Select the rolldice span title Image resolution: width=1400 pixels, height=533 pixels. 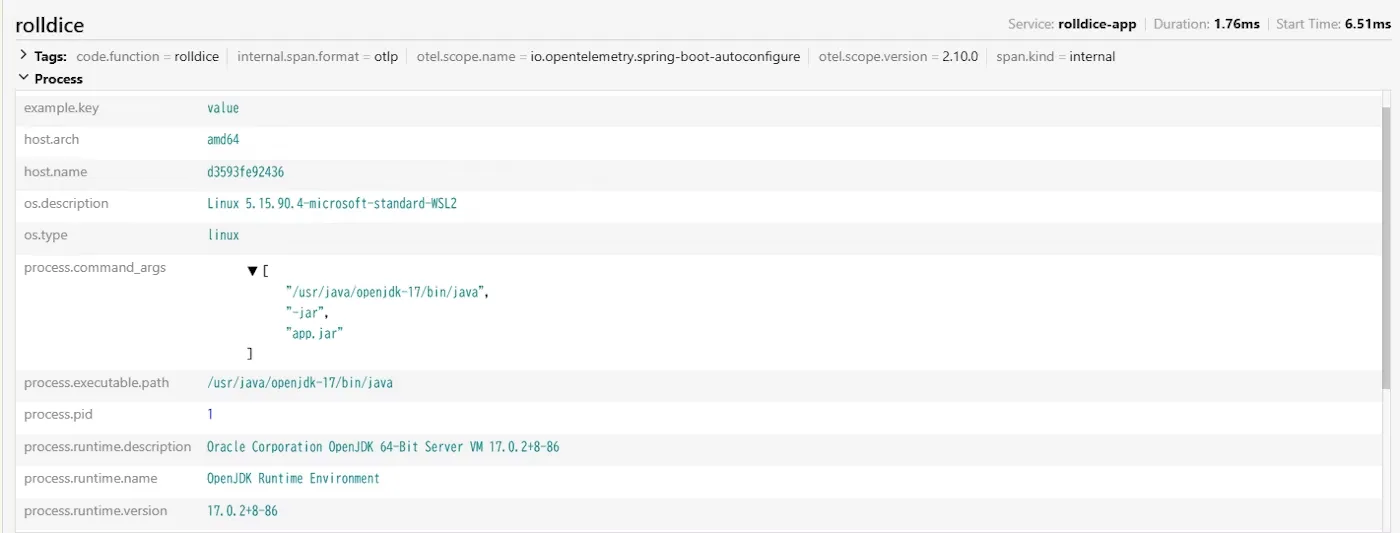(x=50, y=25)
